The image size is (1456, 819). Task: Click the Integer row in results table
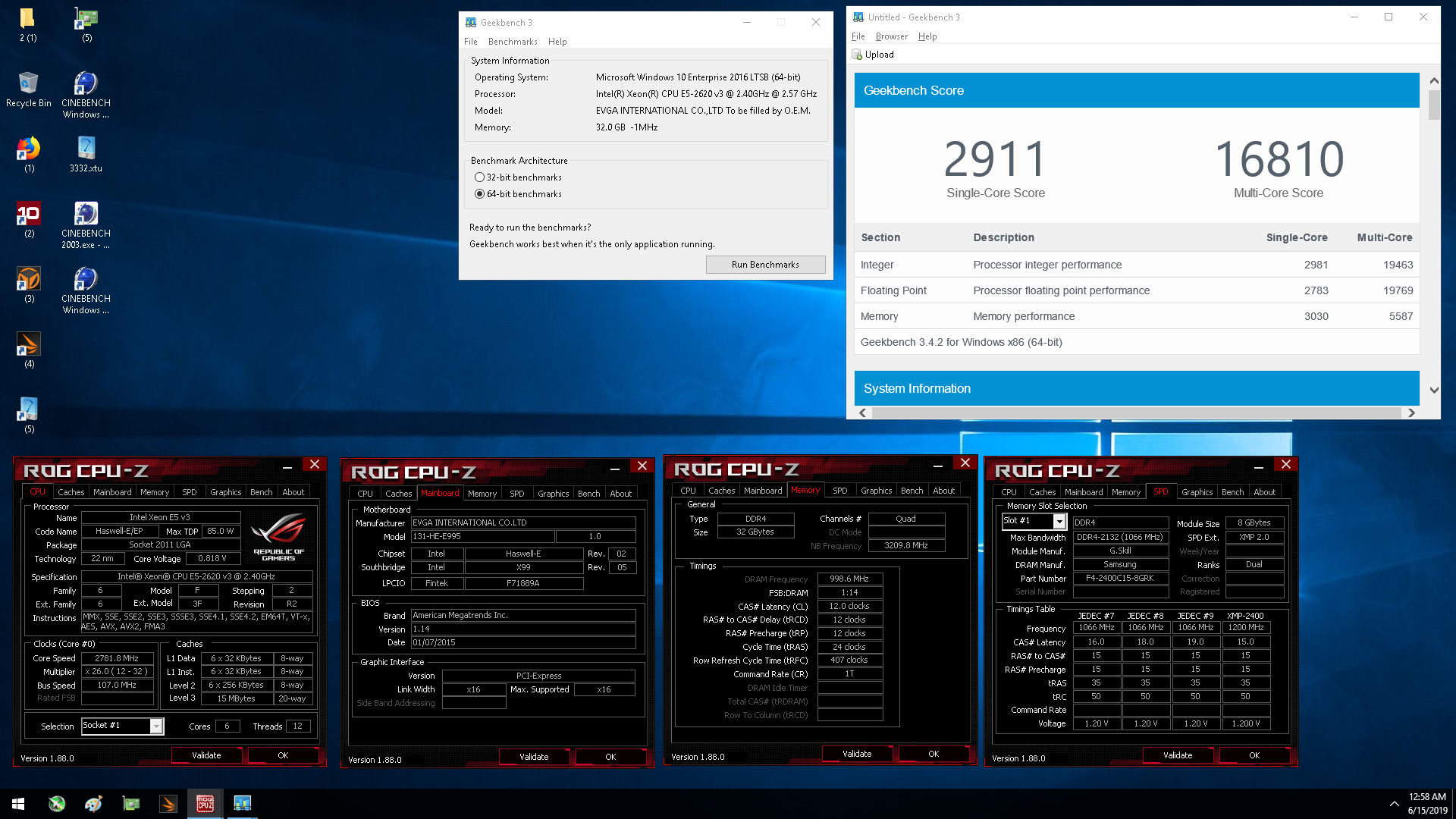click(1136, 265)
